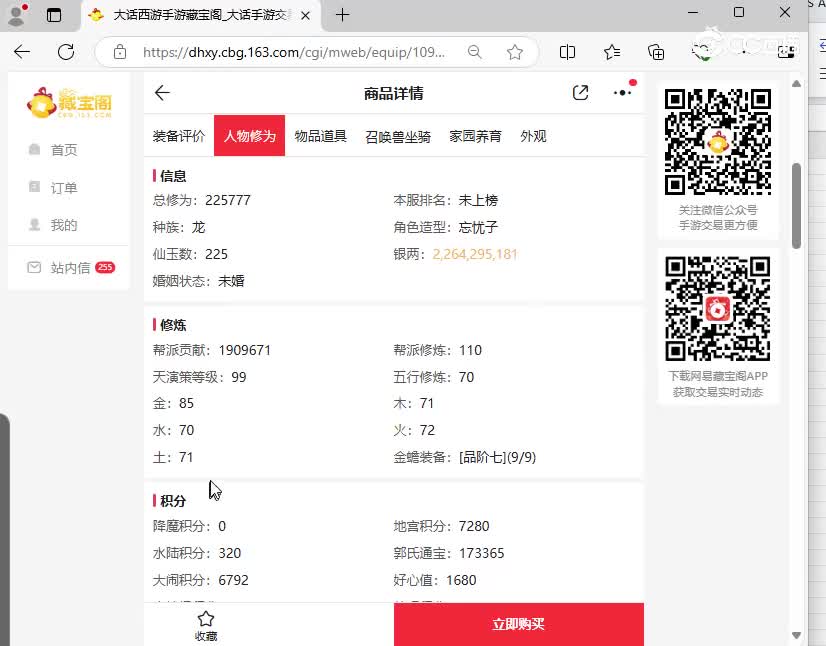Click the address bar URL
Screen dimensions: 826x646
point(293,52)
